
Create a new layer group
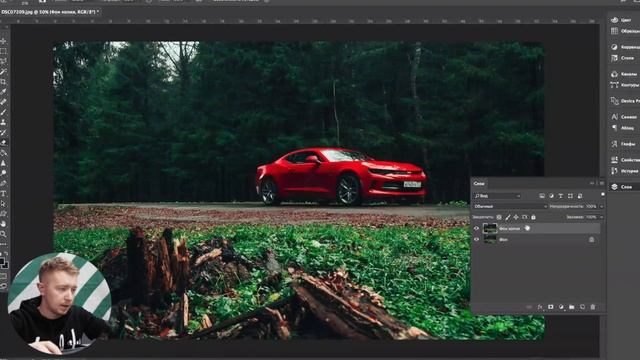572,307
